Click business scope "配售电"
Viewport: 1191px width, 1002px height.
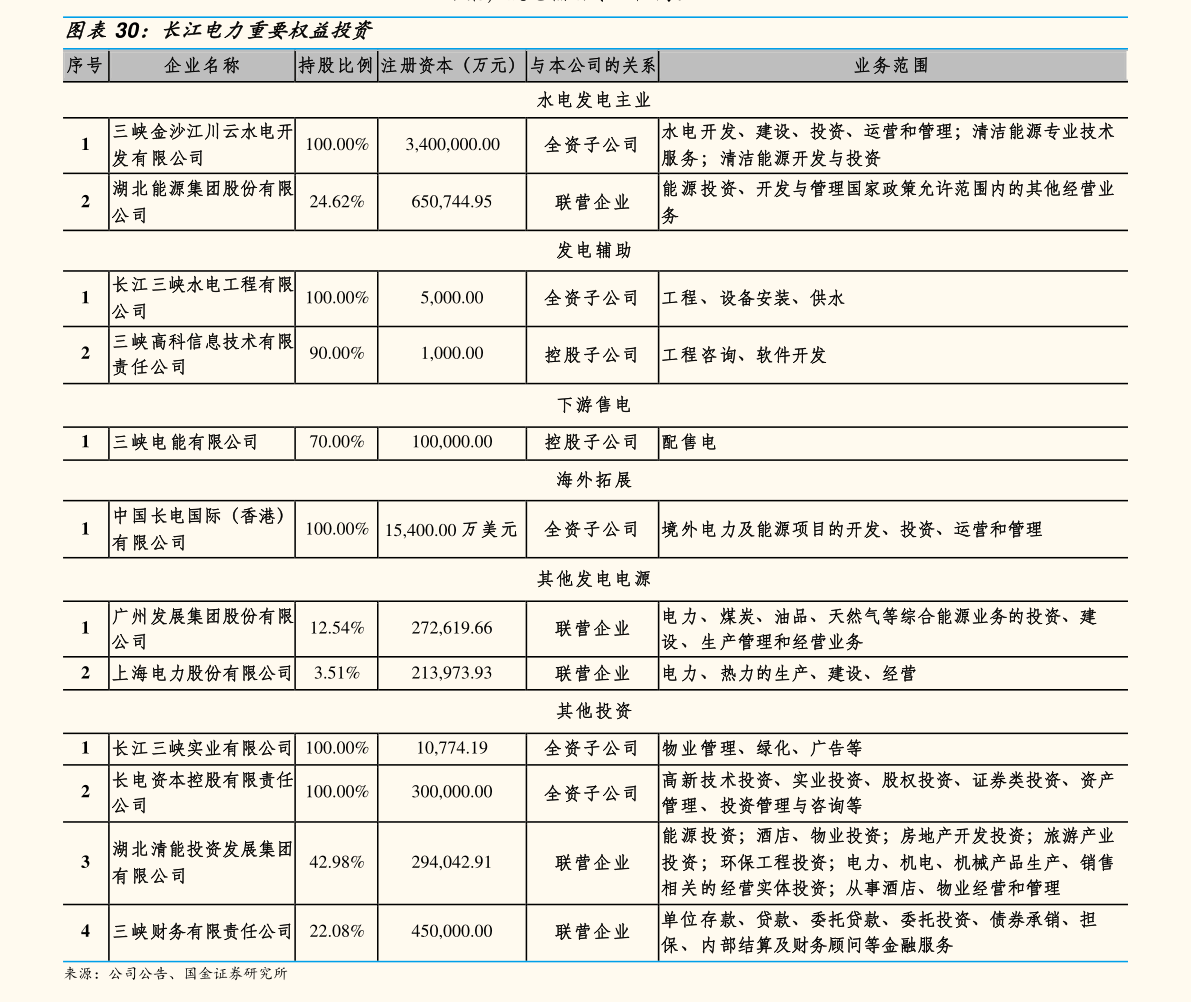pos(689,442)
